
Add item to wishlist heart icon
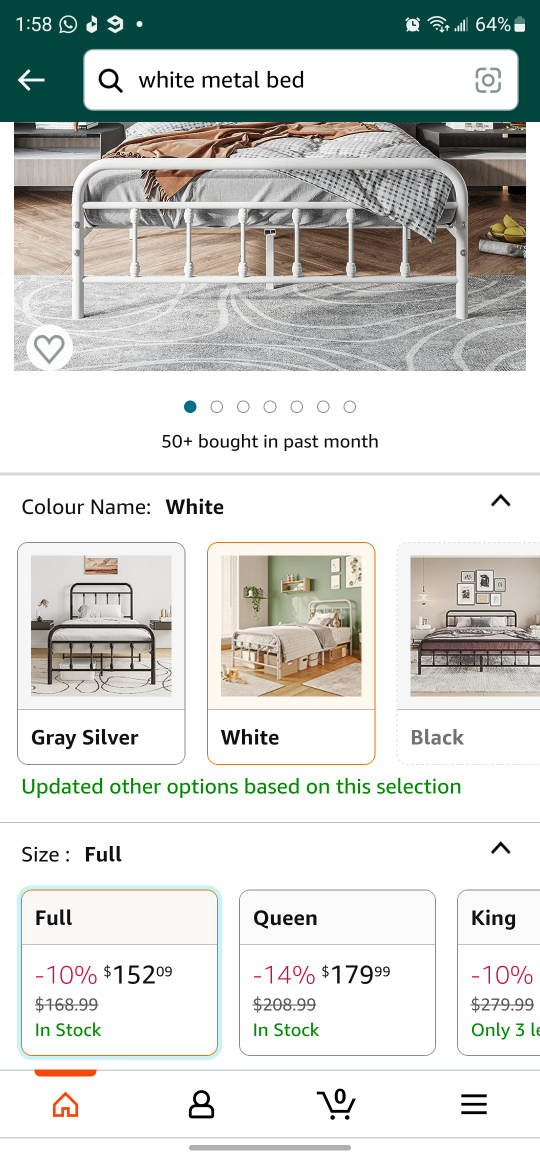click(49, 349)
